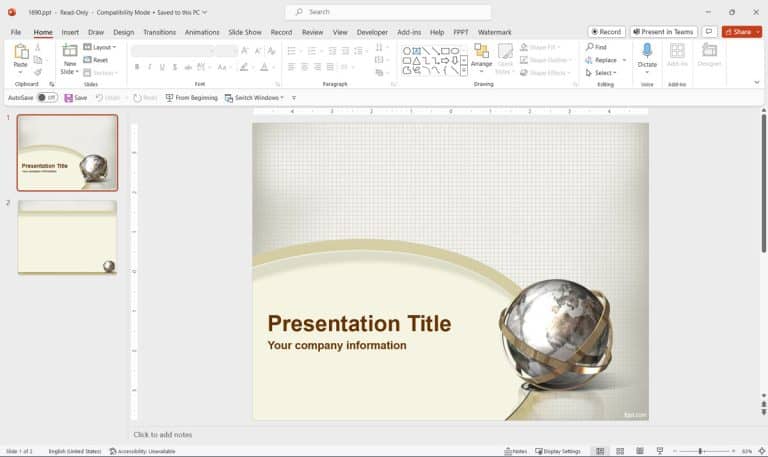The width and height of the screenshot is (768, 457).
Task: Open Customize Quick Access Toolbar dropdown
Action: [294, 98]
